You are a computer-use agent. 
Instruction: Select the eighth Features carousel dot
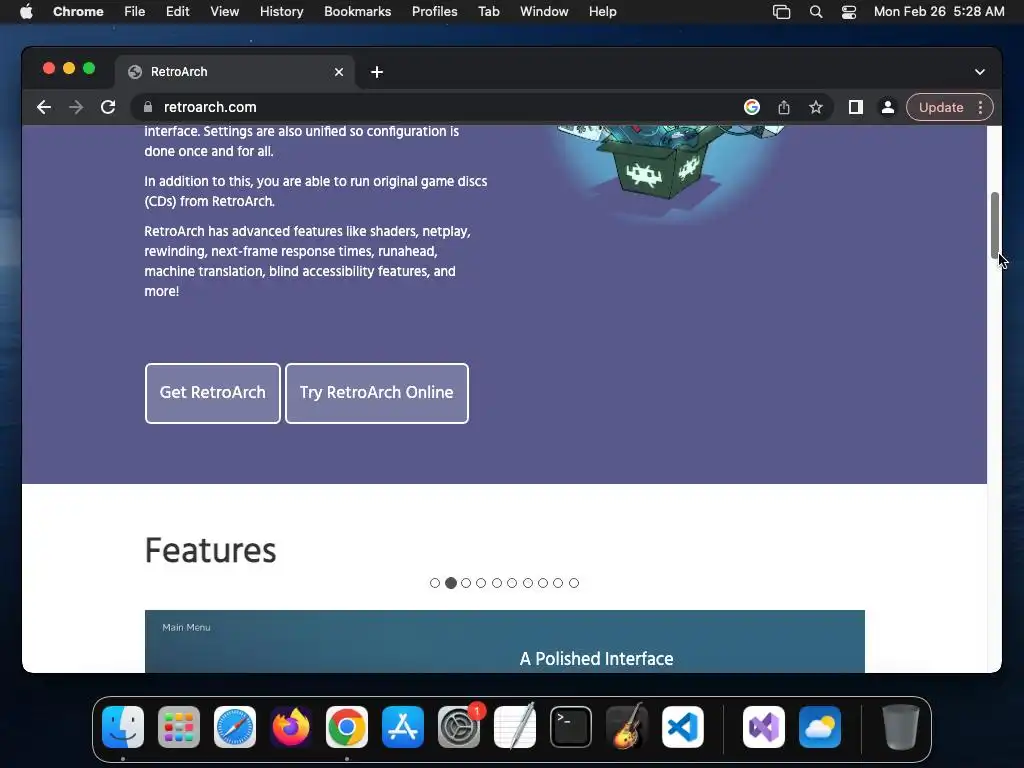pyautogui.click(x=543, y=583)
